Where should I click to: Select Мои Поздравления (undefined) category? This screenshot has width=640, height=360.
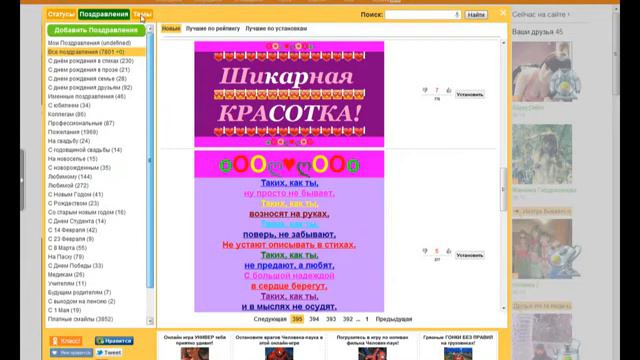[x=89, y=43]
